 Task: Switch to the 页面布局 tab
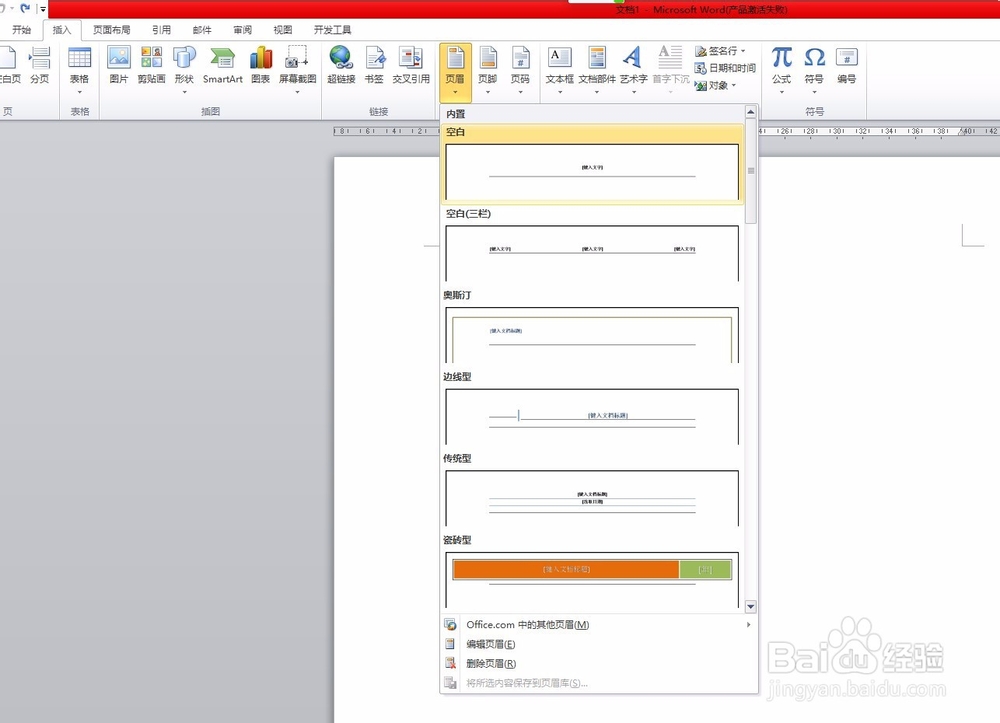coord(112,29)
